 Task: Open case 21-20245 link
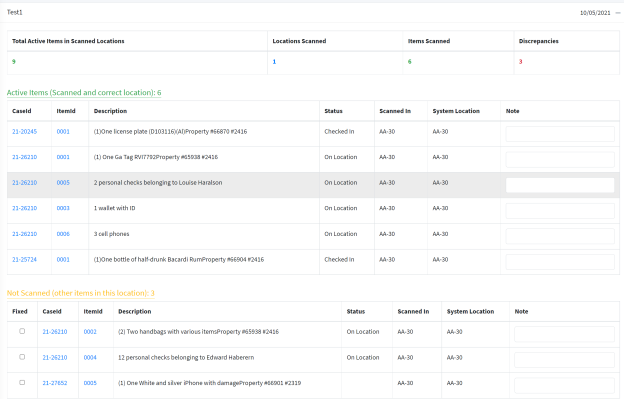click(x=24, y=132)
